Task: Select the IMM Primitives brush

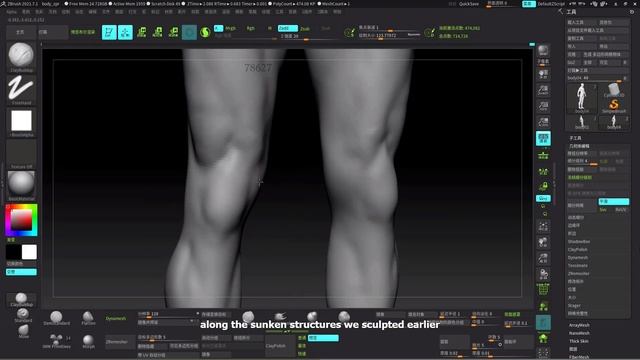Action: coord(56,341)
